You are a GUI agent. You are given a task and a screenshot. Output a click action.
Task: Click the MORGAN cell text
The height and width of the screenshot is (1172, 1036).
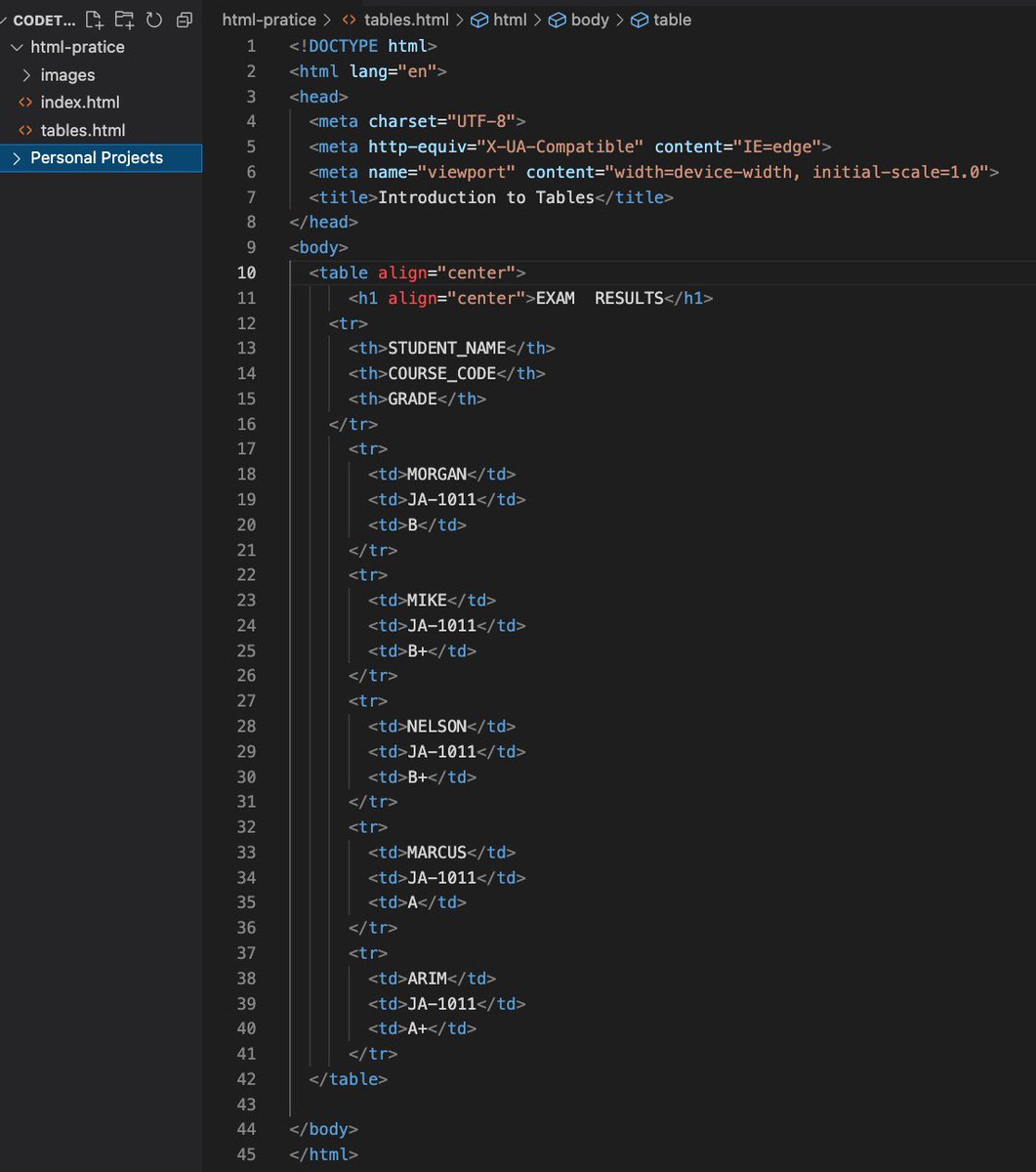(436, 474)
